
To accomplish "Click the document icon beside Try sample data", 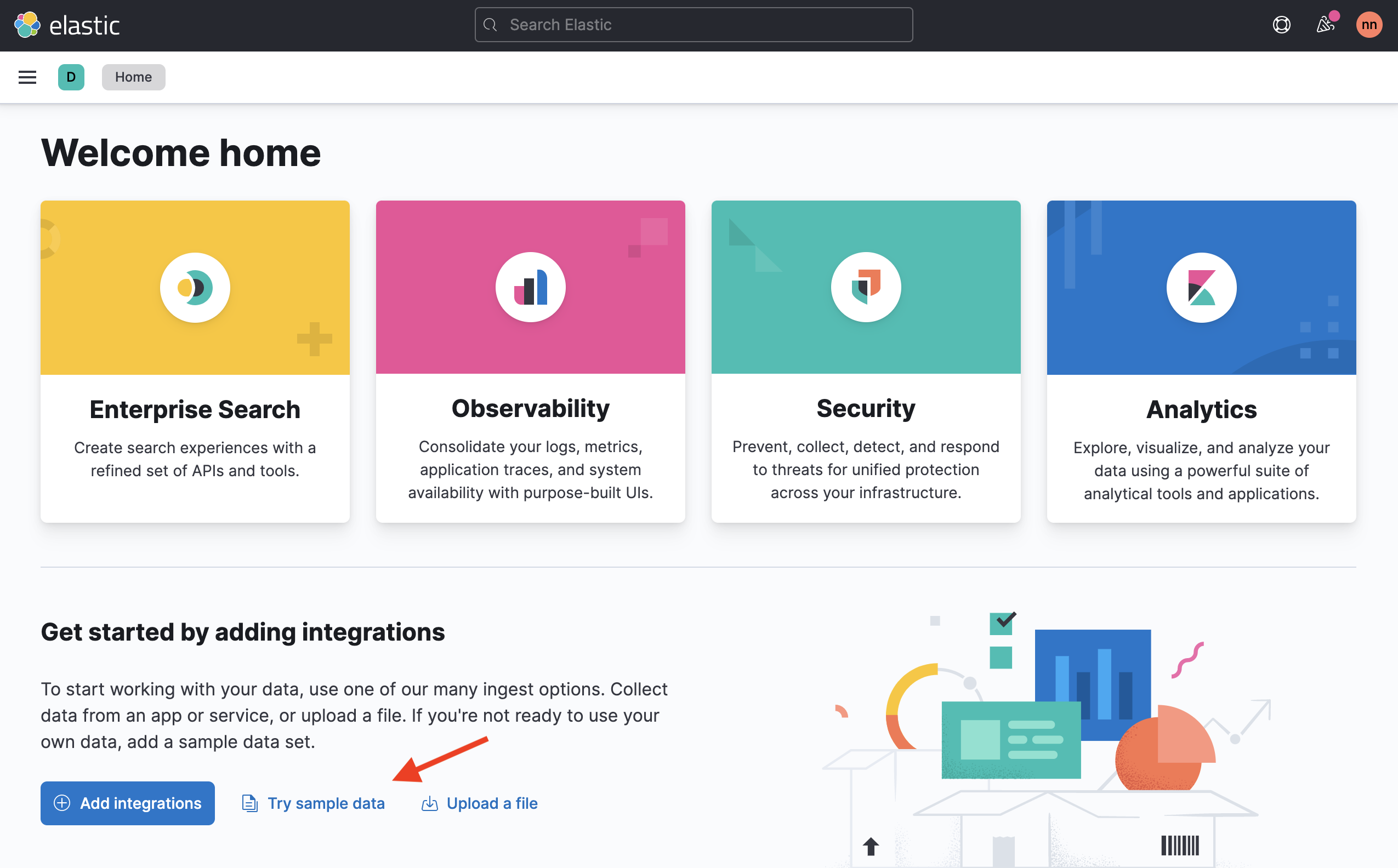I will pos(249,803).
